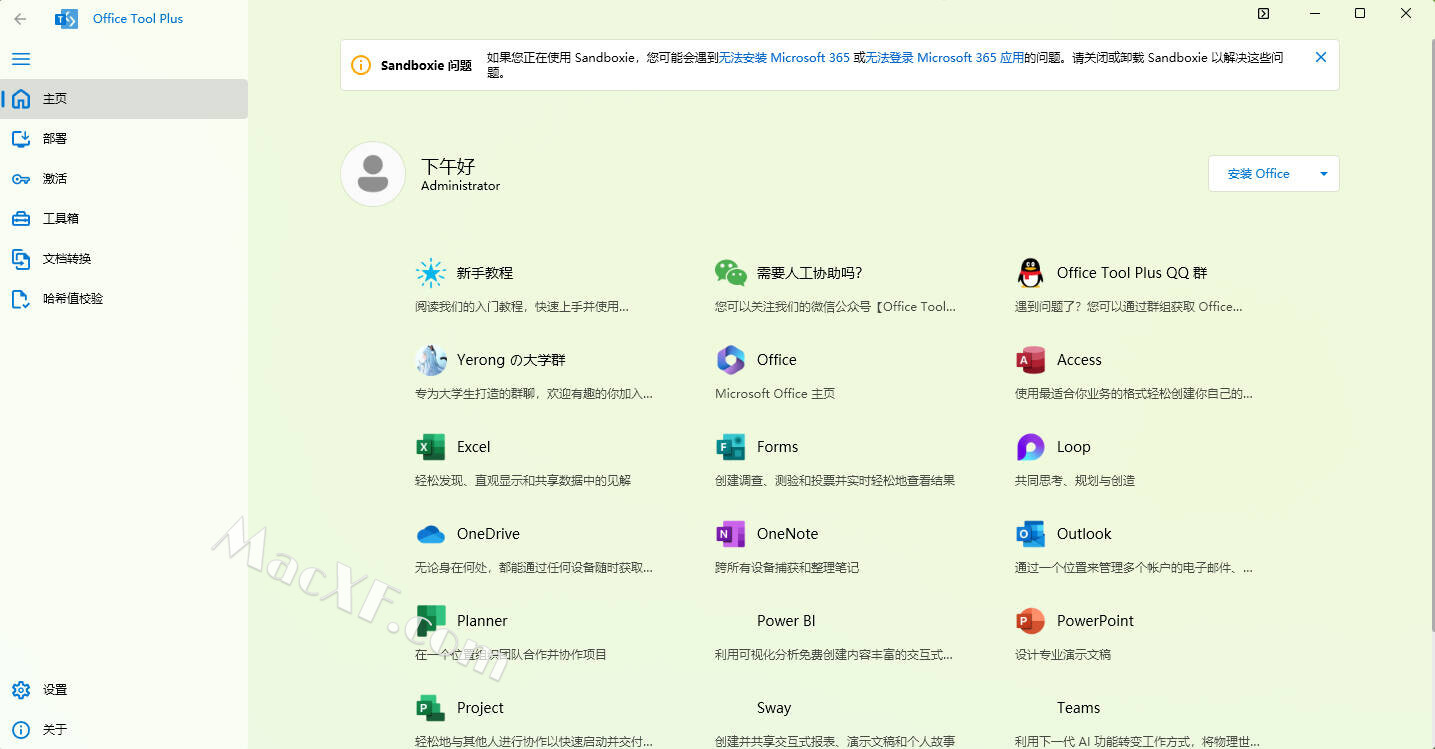
Task: Click the Office Tool Plus logo icon
Action: coord(66,19)
